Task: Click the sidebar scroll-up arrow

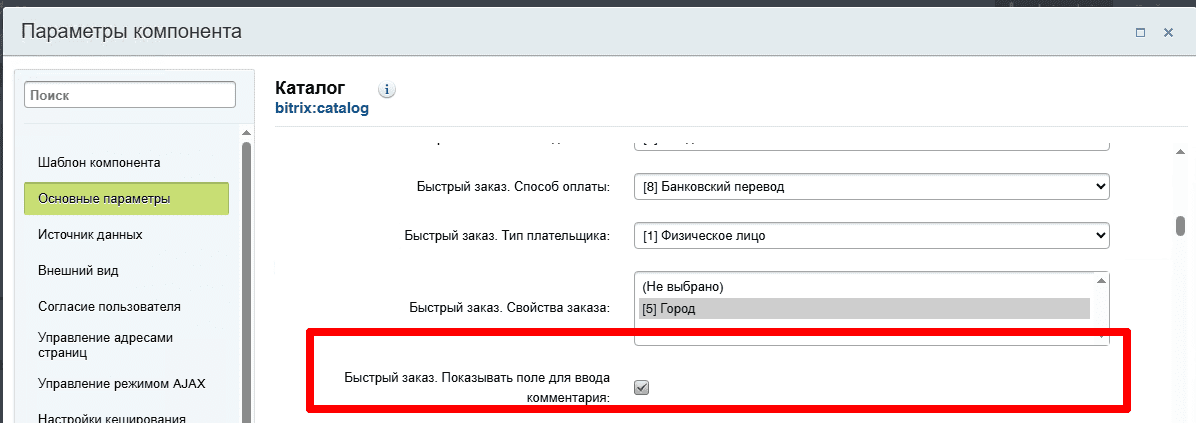Action: 246,132
